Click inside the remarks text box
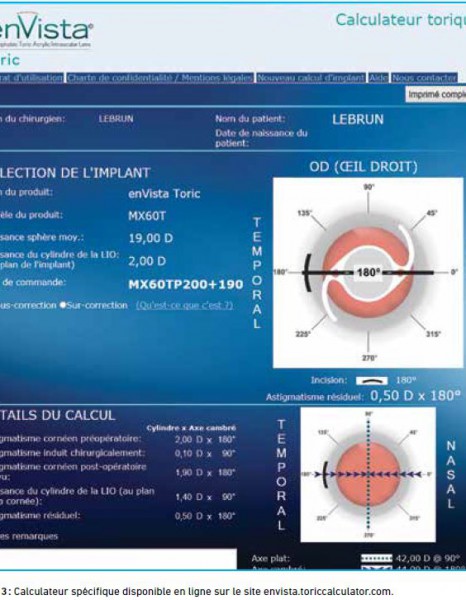 118,559
